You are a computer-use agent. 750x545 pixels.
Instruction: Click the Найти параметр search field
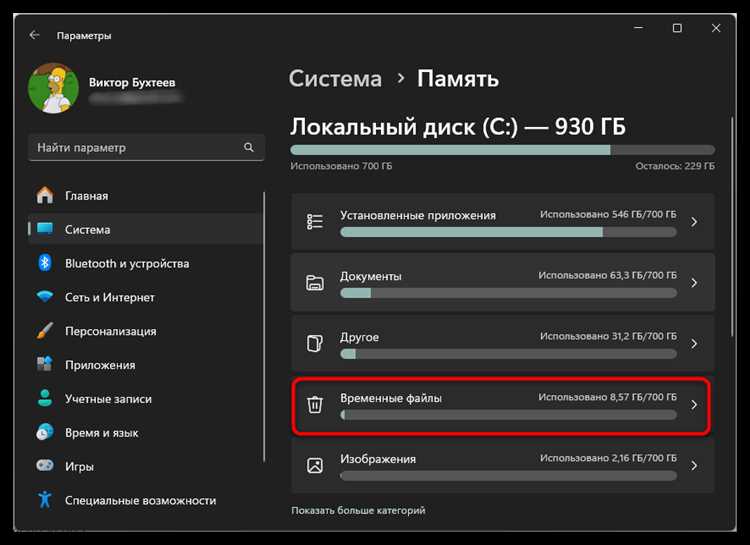pos(146,147)
